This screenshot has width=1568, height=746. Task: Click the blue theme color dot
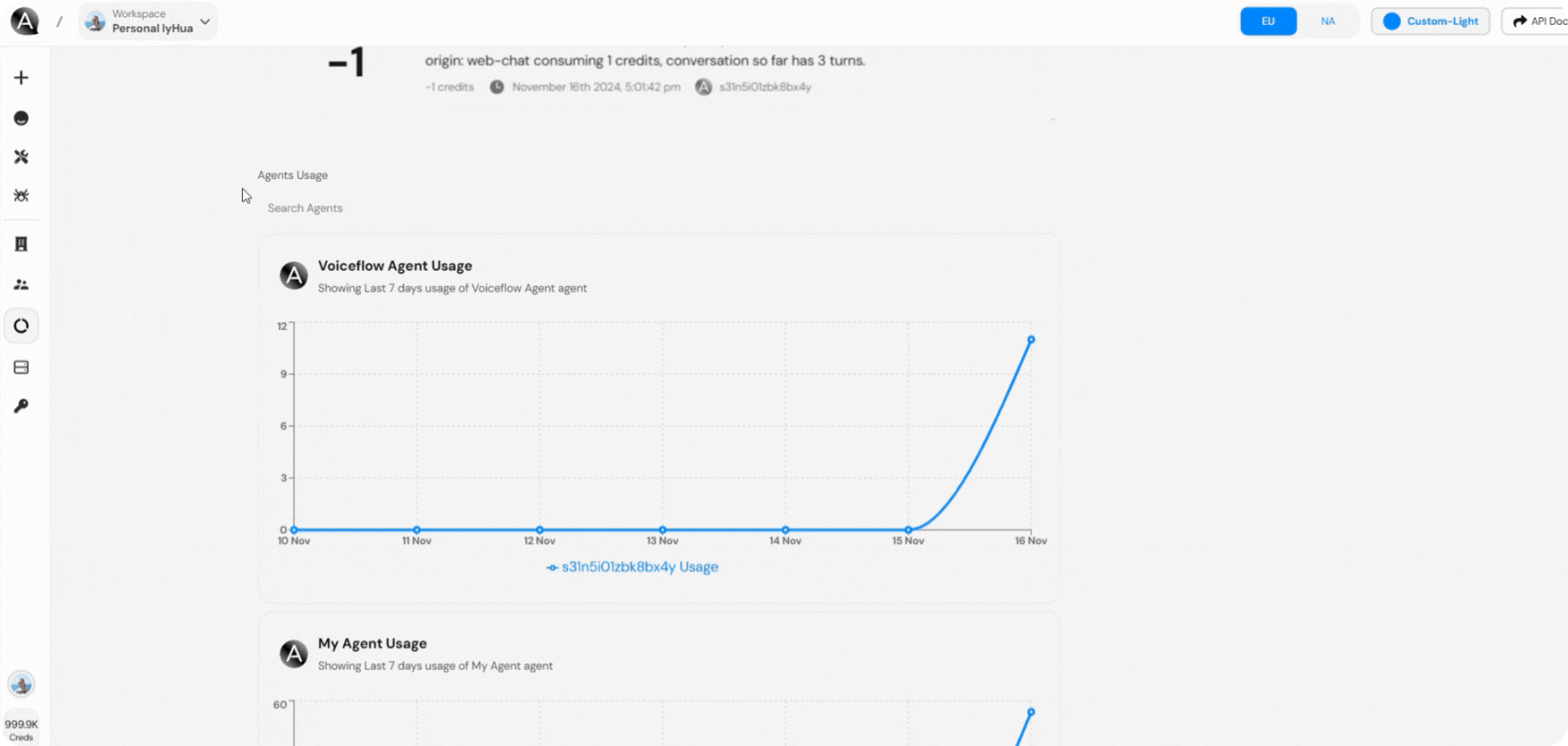click(x=1390, y=21)
